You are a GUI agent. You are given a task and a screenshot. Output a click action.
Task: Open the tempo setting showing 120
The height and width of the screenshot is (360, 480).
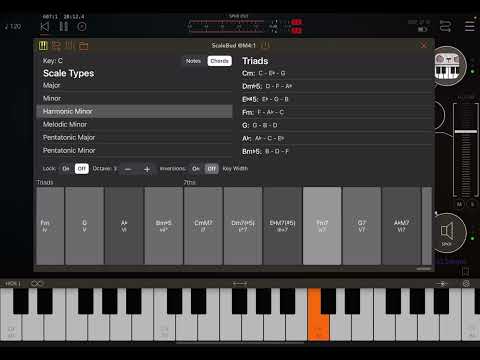(13, 27)
